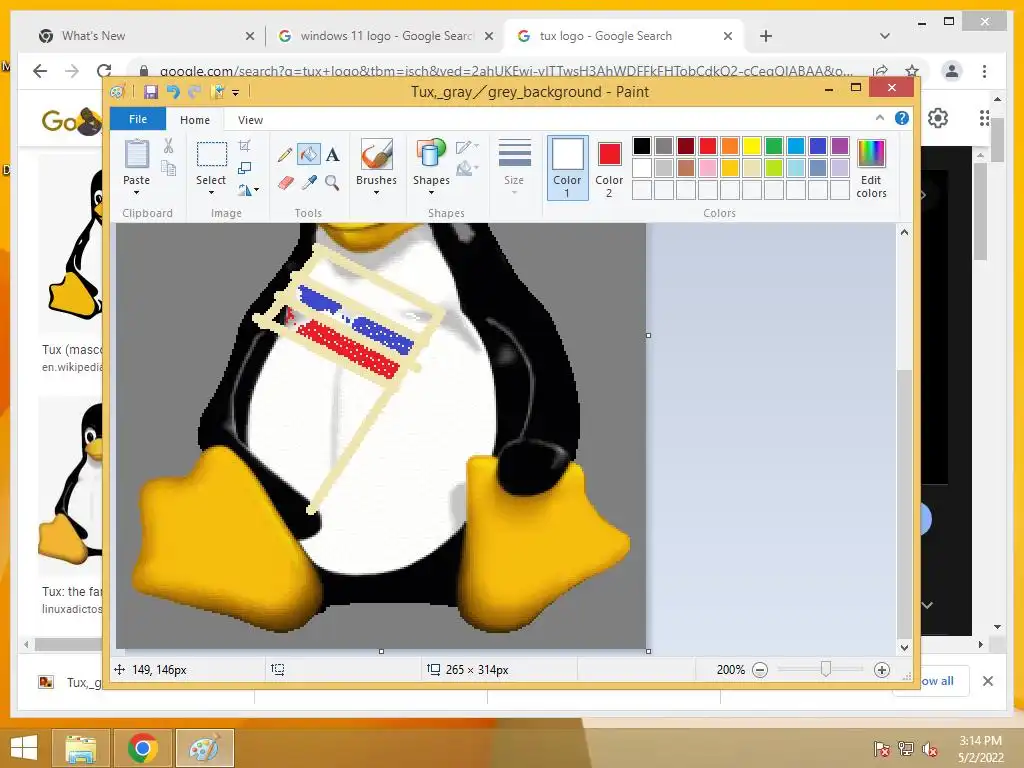Click the Brushes icon
This screenshot has height=768, width=1024.
point(376,154)
